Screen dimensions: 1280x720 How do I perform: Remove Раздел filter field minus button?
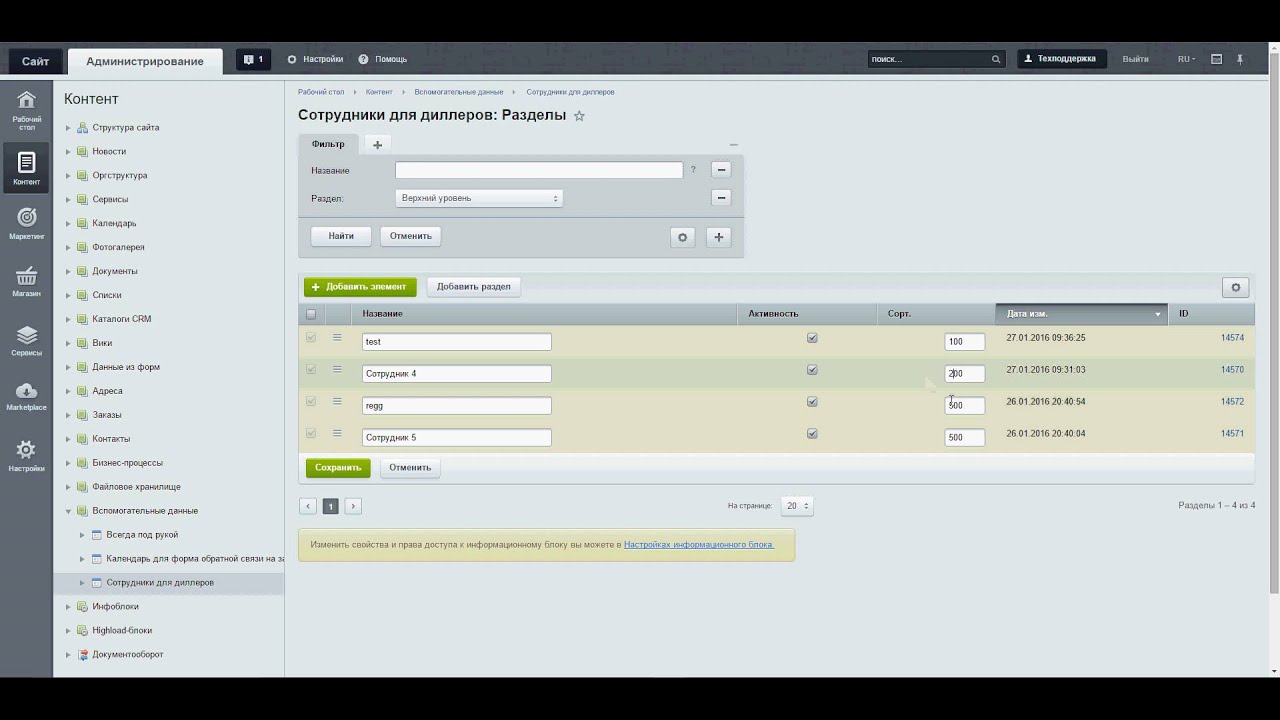point(721,198)
